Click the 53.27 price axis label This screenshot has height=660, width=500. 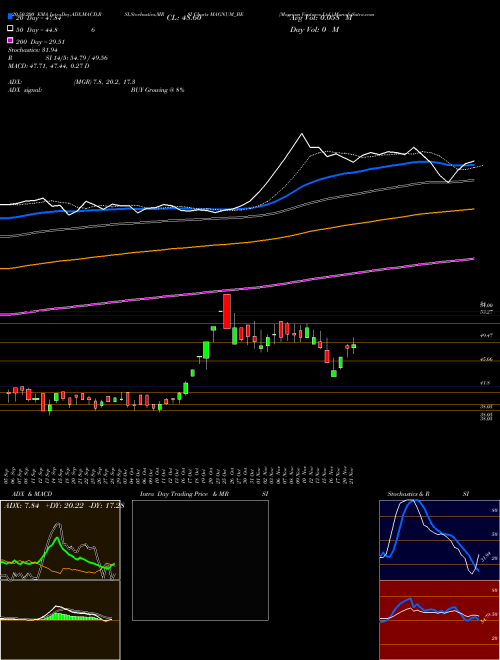coord(486,312)
